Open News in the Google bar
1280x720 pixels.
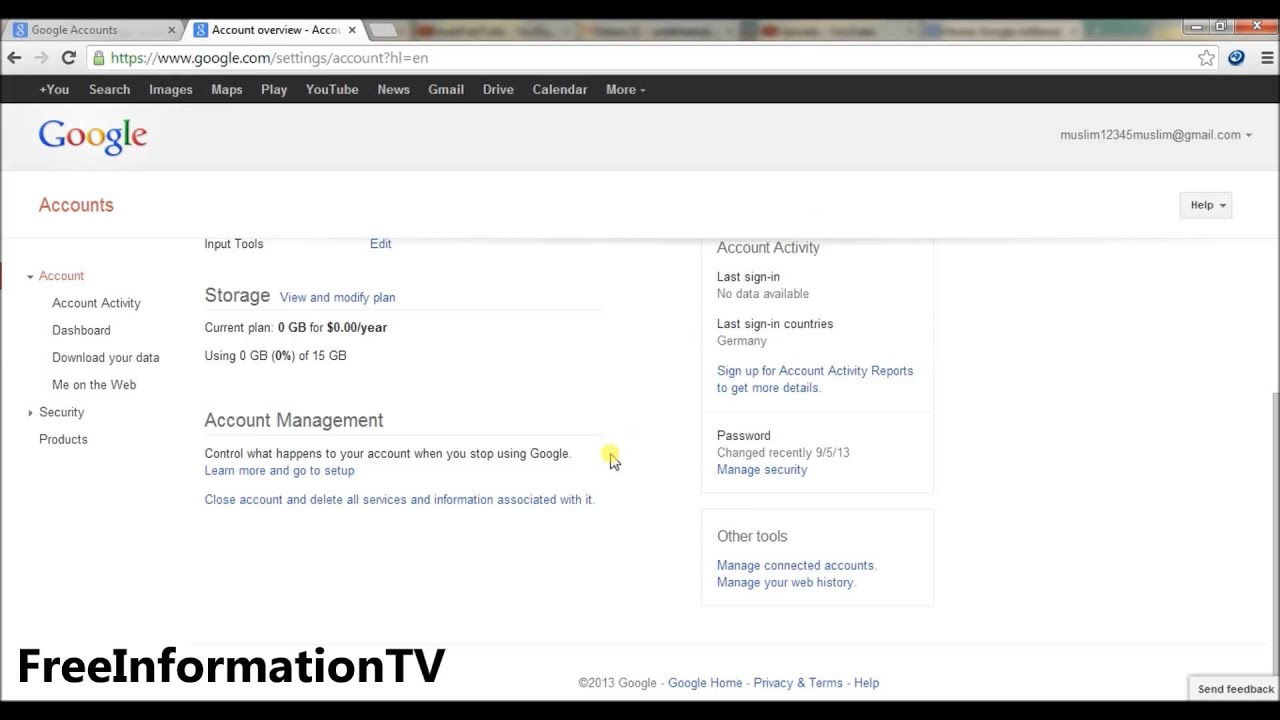(x=393, y=90)
